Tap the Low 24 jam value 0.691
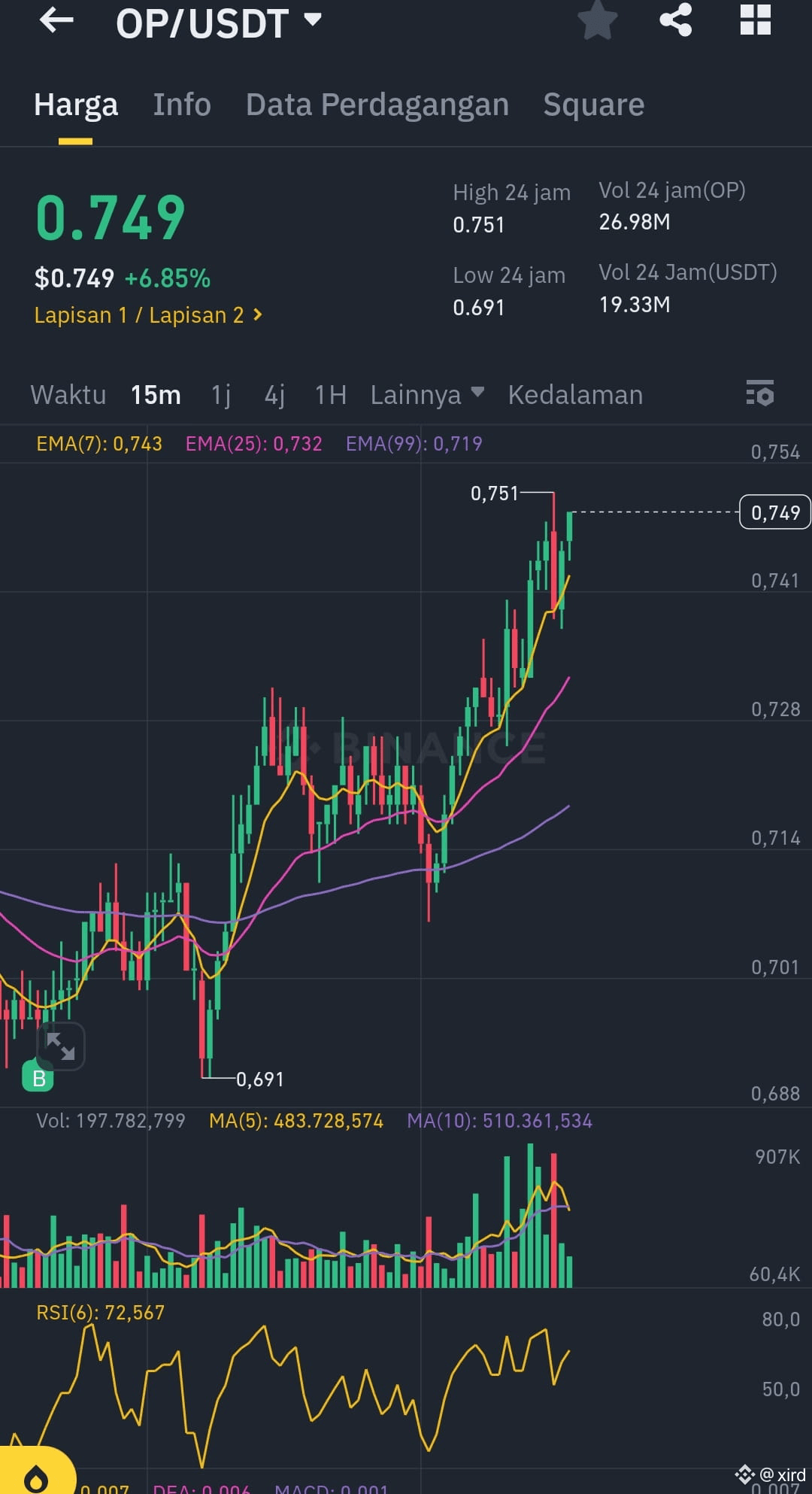812x1494 pixels. pos(478,308)
